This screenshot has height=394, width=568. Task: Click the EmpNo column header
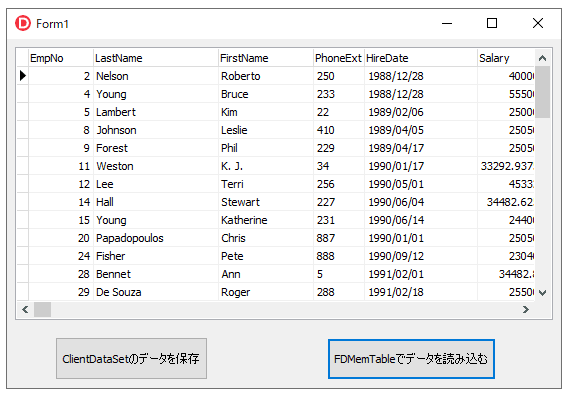(x=61, y=58)
